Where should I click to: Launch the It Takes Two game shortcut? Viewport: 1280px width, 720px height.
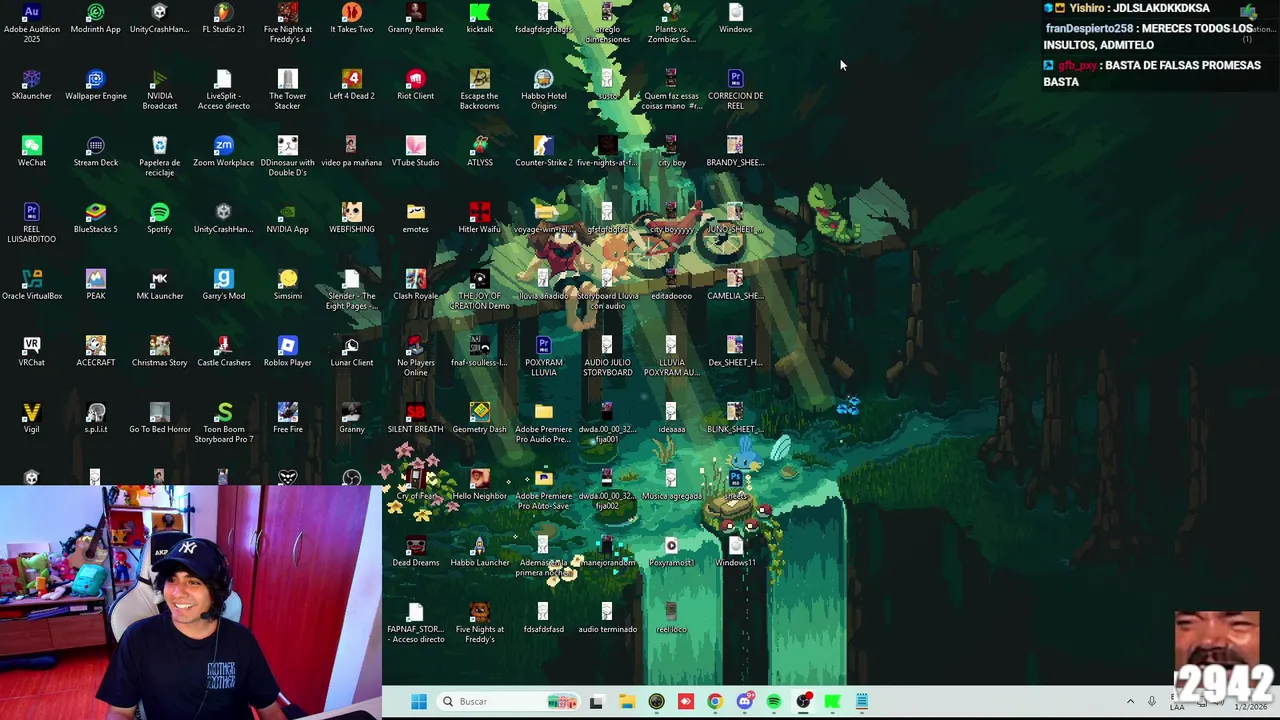tap(351, 18)
